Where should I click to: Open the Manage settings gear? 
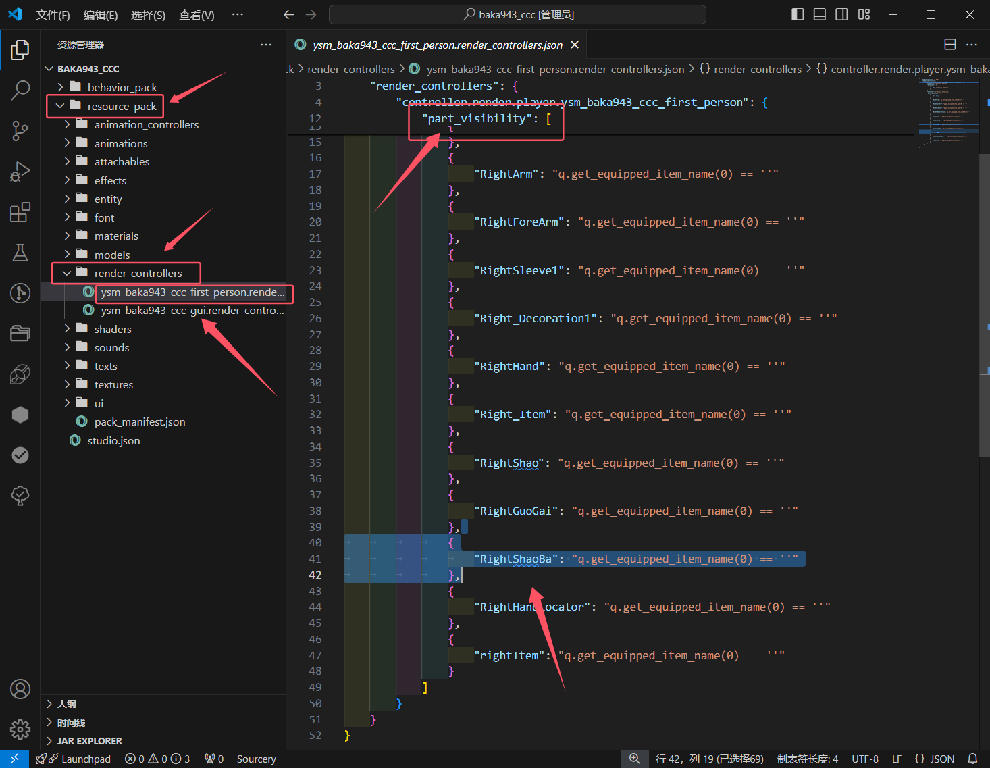[20, 728]
